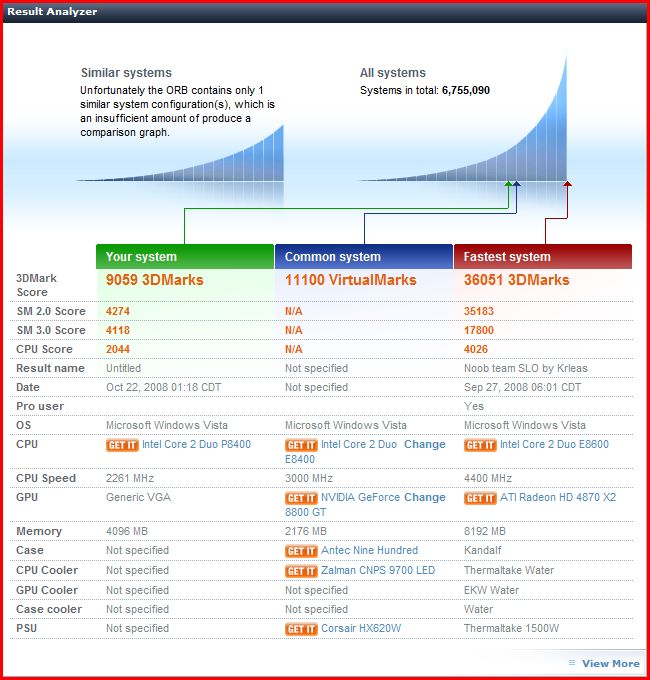650x680 pixels.
Task: Open the Zalman CNPS 9700 LED link
Action: (378, 570)
